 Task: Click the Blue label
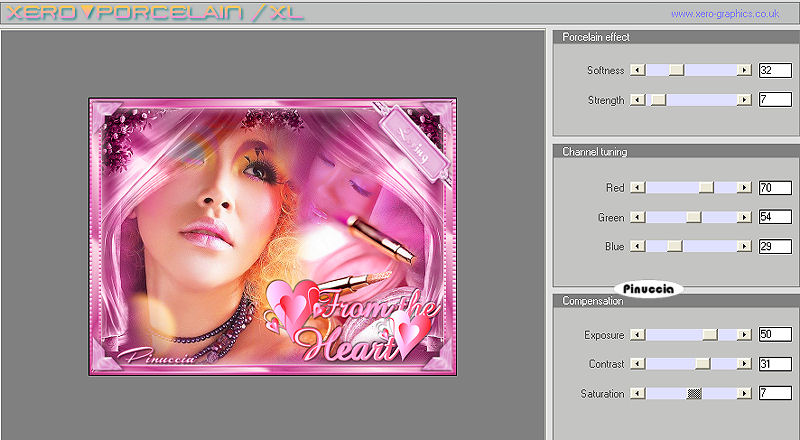coord(615,247)
